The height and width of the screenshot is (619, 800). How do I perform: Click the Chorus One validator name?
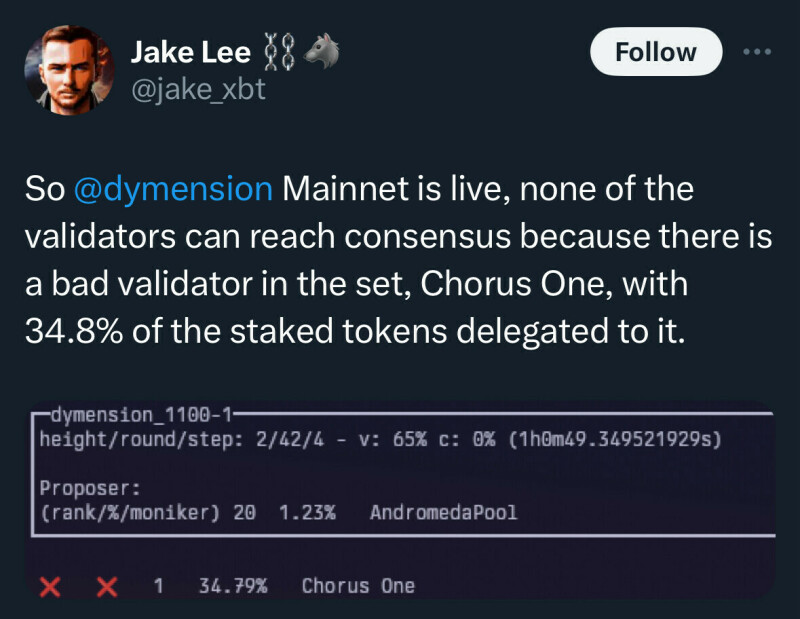pos(358,586)
